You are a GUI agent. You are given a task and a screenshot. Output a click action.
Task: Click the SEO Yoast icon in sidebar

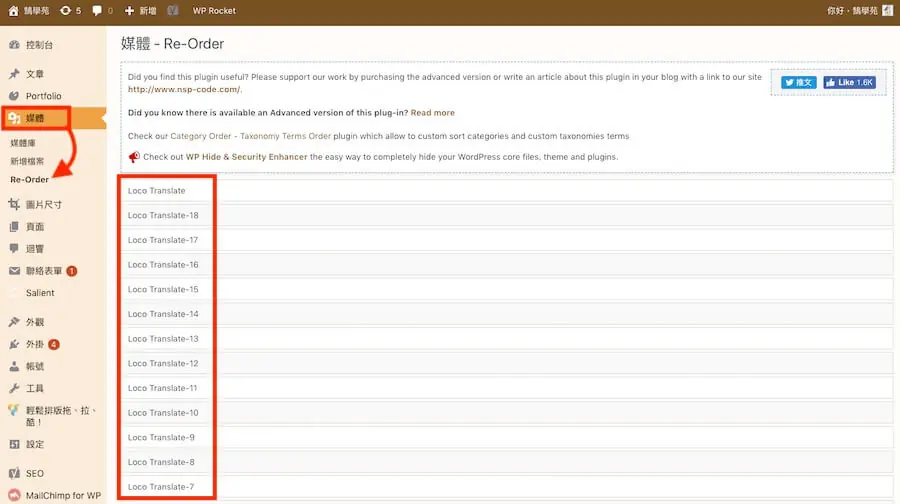click(x=14, y=474)
